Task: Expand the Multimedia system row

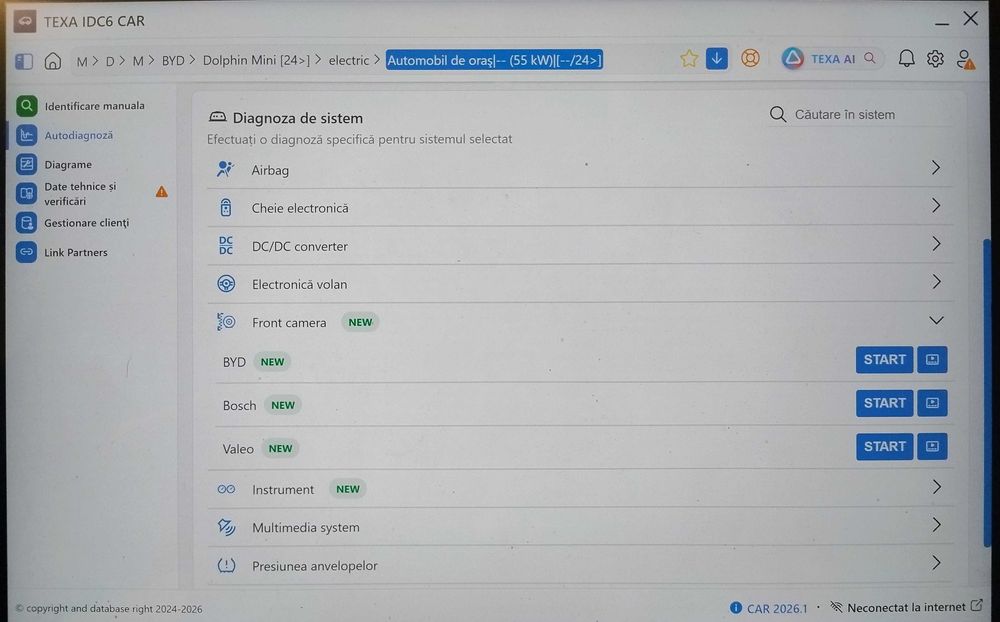Action: pyautogui.click(x=580, y=527)
